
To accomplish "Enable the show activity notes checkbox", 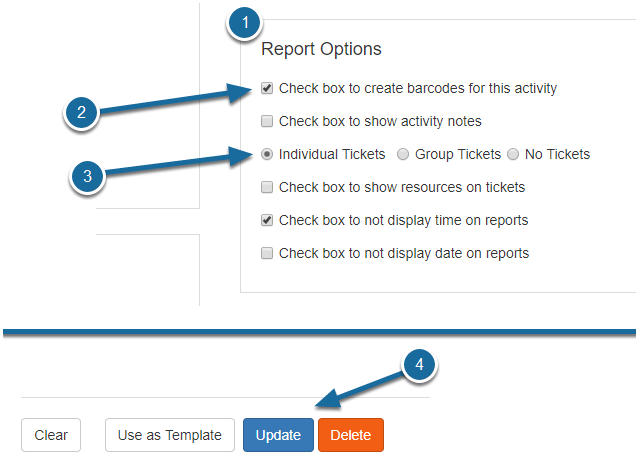I will click(x=267, y=121).
